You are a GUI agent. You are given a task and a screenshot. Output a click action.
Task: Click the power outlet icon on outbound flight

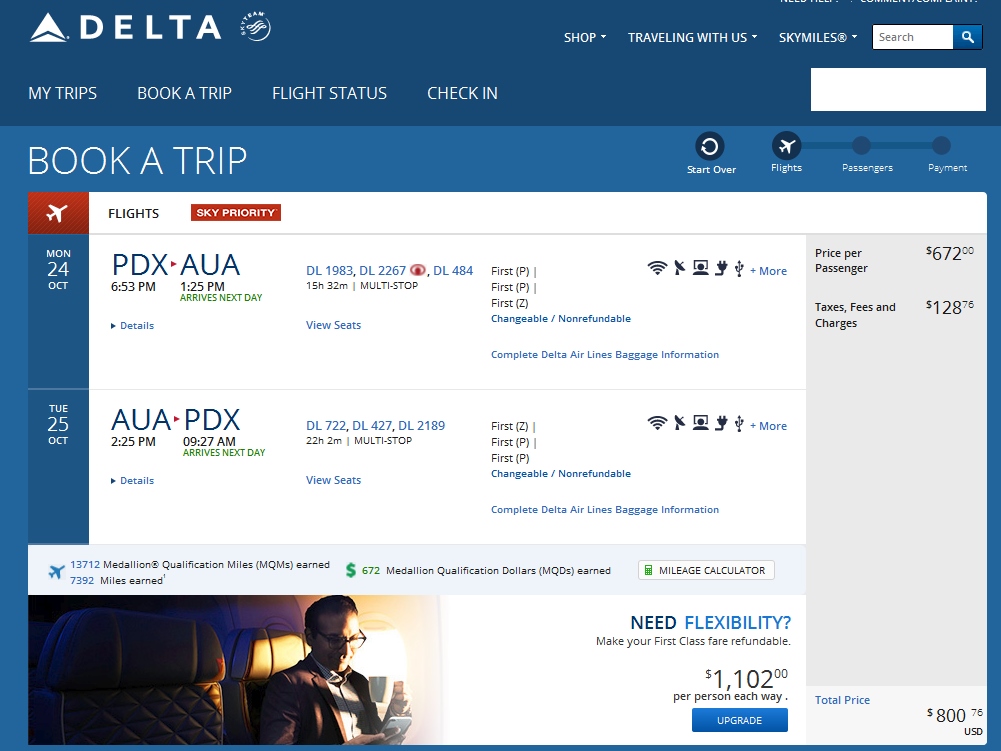pos(720,268)
